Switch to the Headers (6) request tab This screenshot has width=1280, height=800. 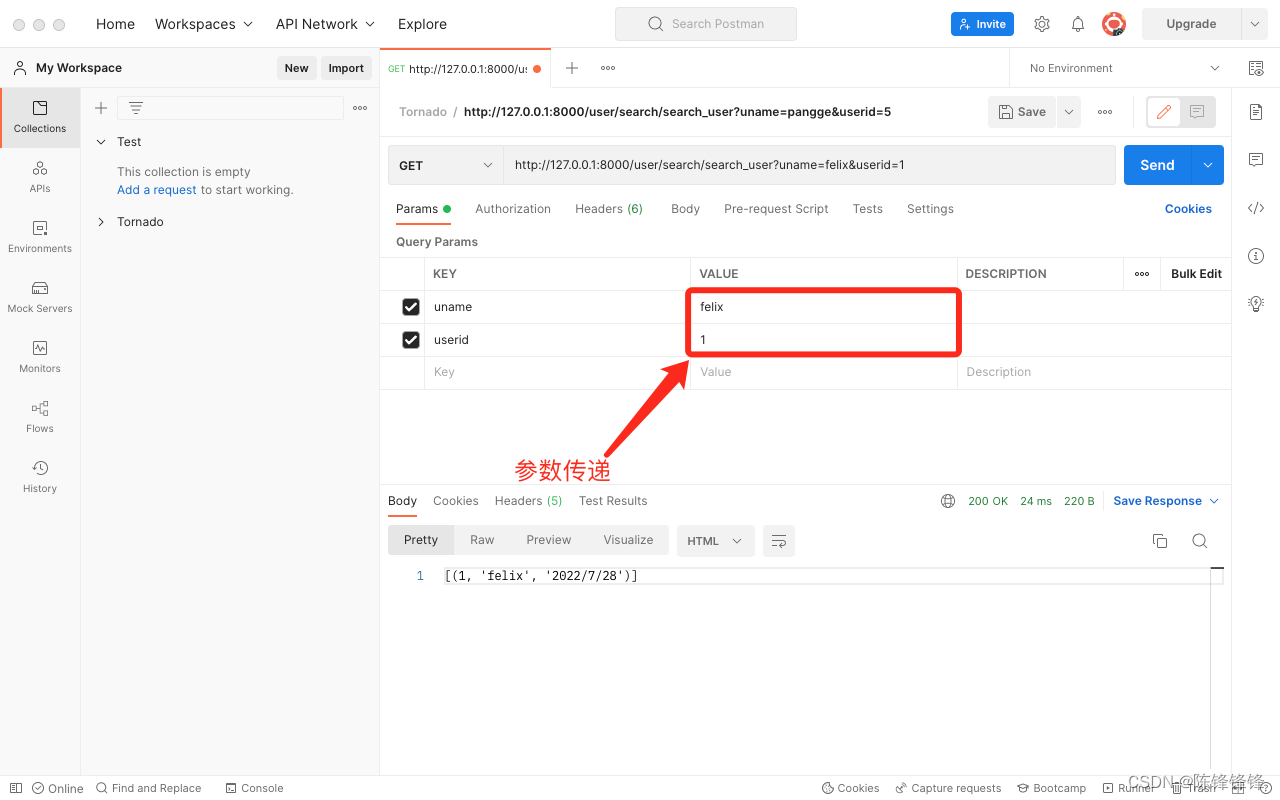[609, 209]
